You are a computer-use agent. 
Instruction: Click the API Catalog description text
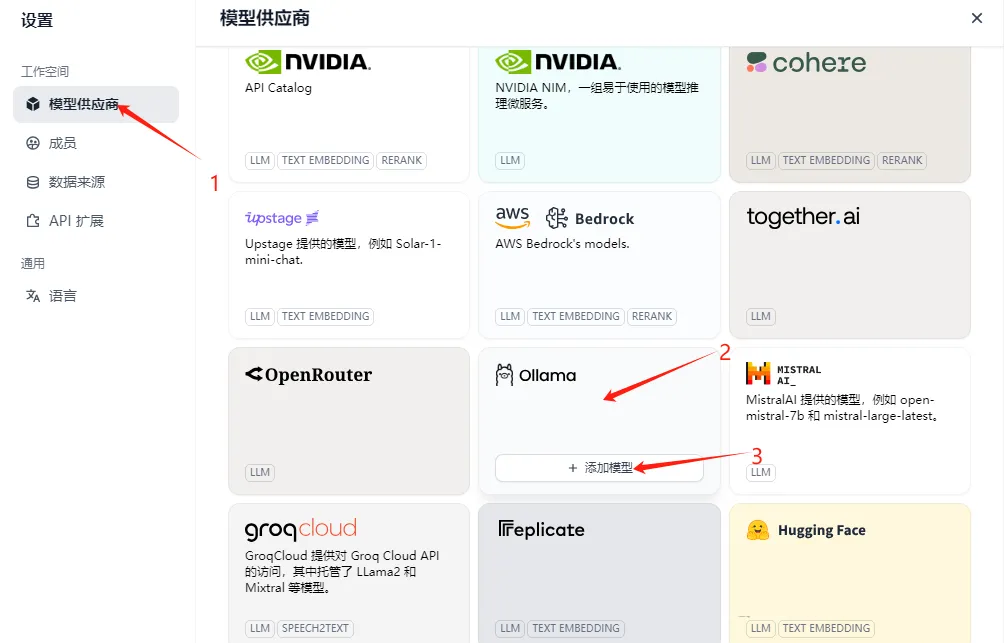point(279,88)
